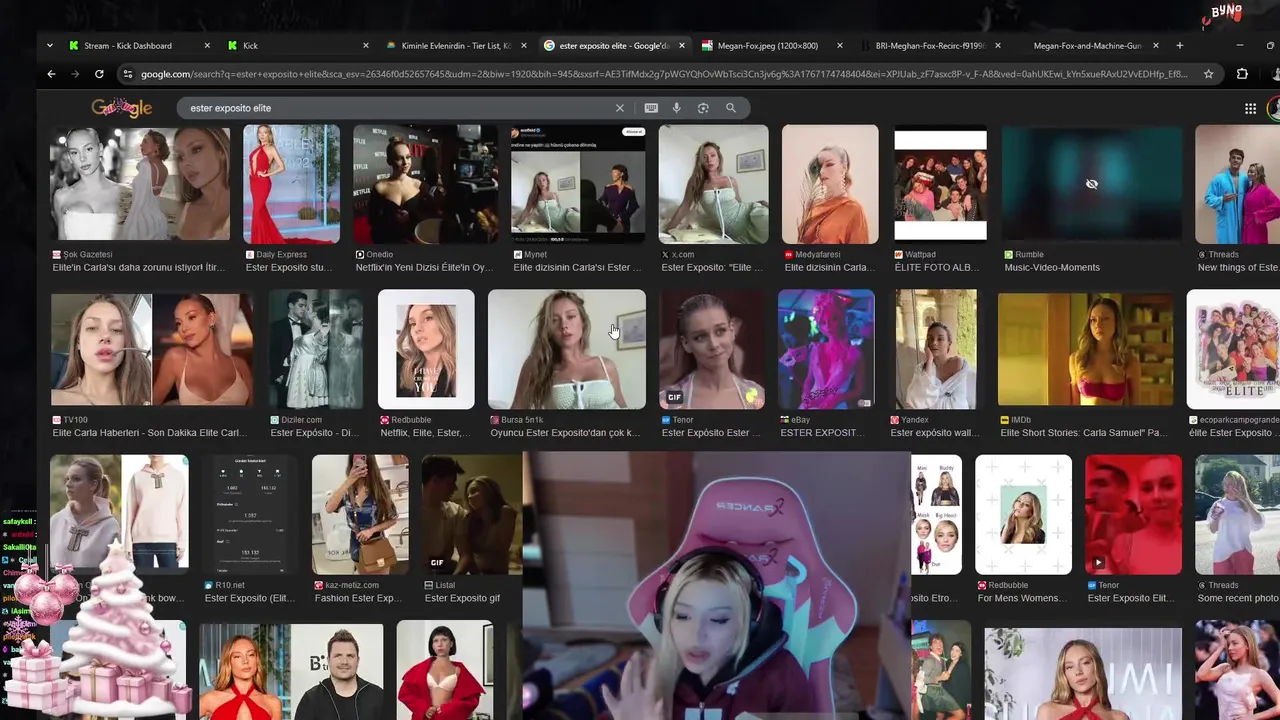
Task: Open the on-screen keyboard input tool
Action: pyautogui.click(x=651, y=108)
